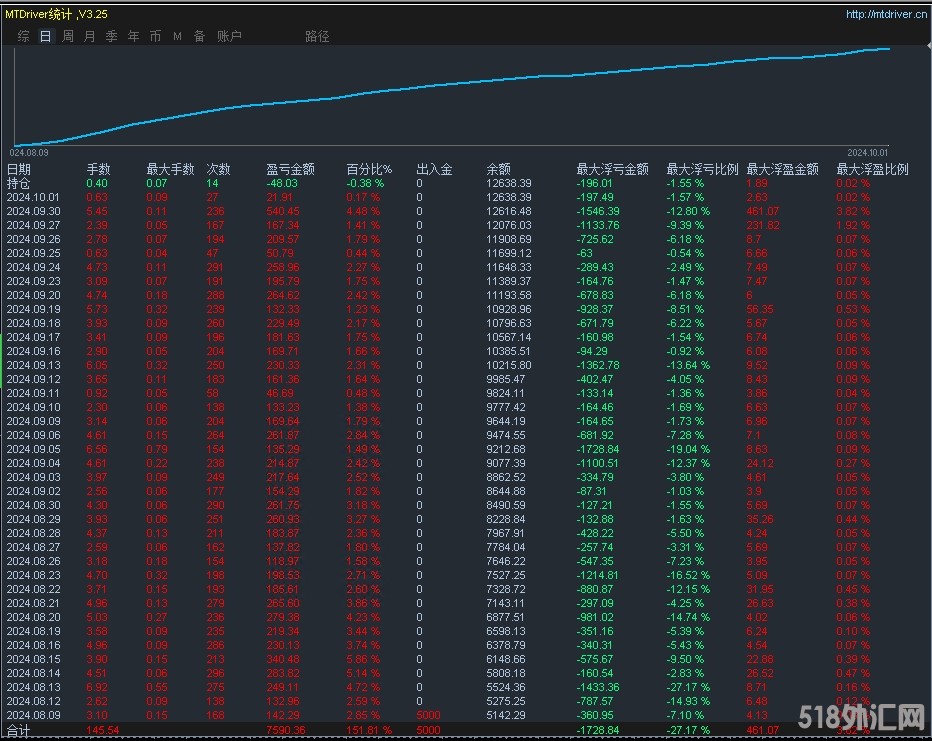Open the 备 tab
This screenshot has width=932, height=741.
coord(199,36)
